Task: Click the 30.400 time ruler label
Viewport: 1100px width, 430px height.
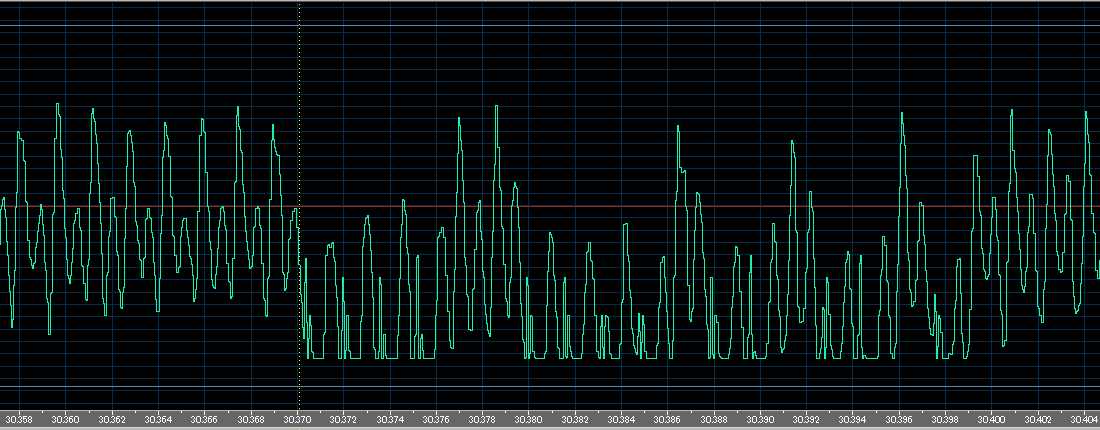Action: [992, 419]
